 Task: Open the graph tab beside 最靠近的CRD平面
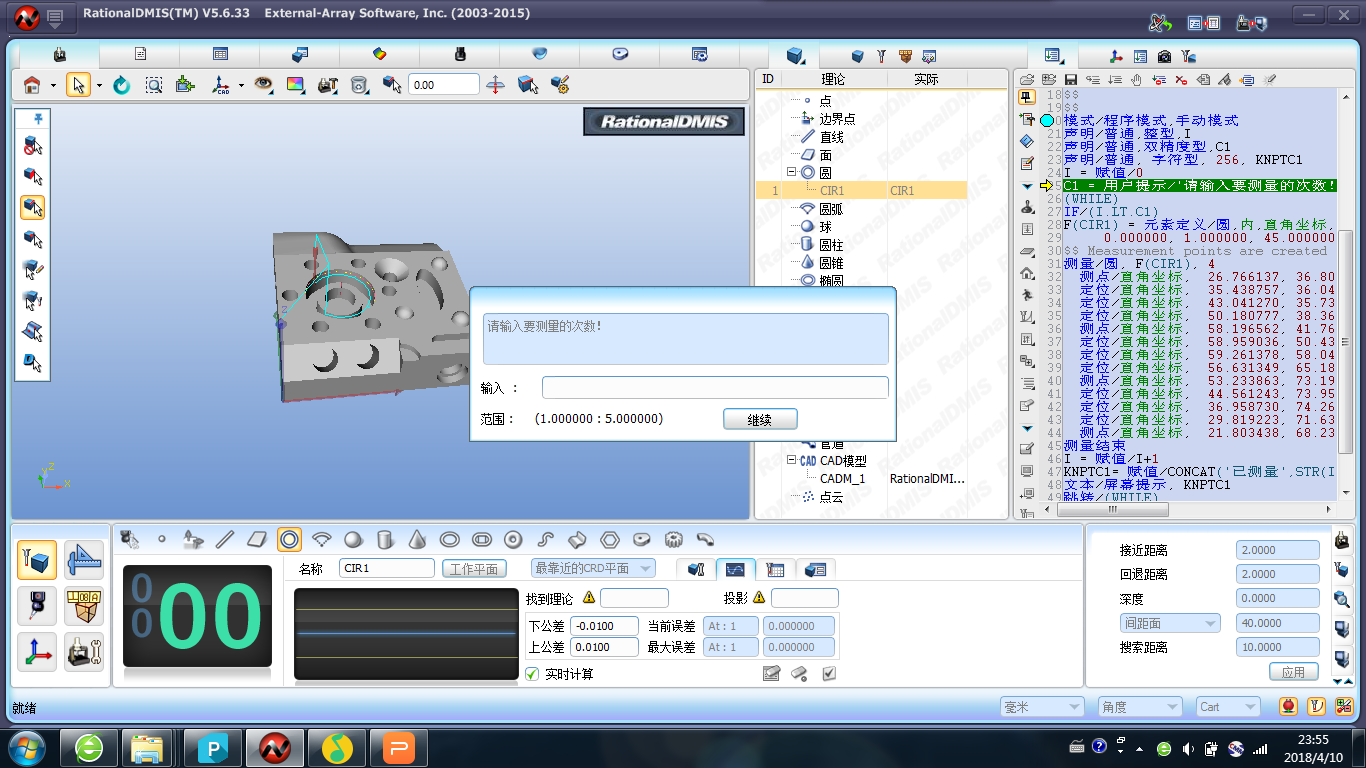735,569
